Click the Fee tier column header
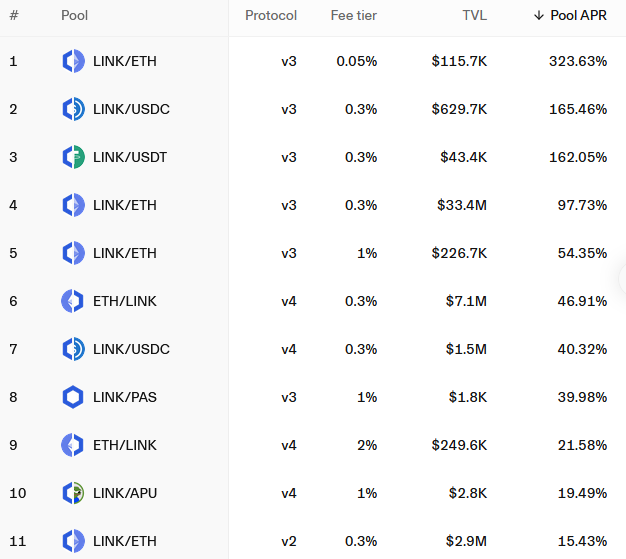The height and width of the screenshot is (559, 626). [354, 16]
